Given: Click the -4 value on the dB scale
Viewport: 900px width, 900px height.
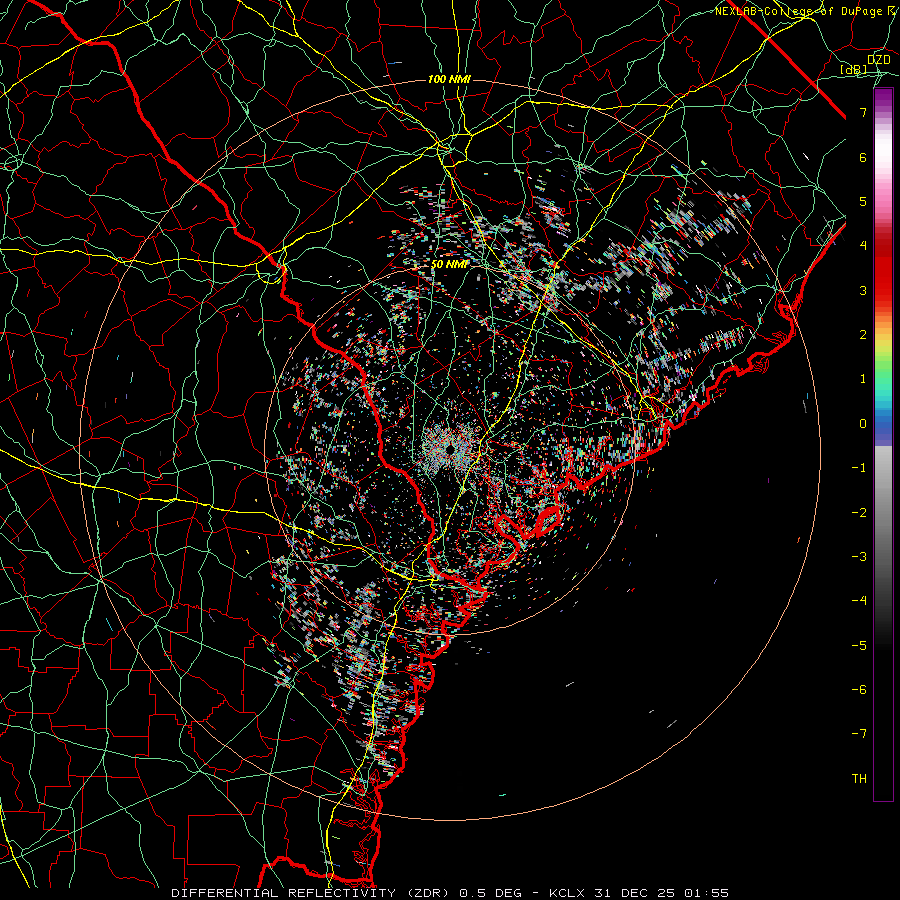Looking at the screenshot, I should 859,601.
